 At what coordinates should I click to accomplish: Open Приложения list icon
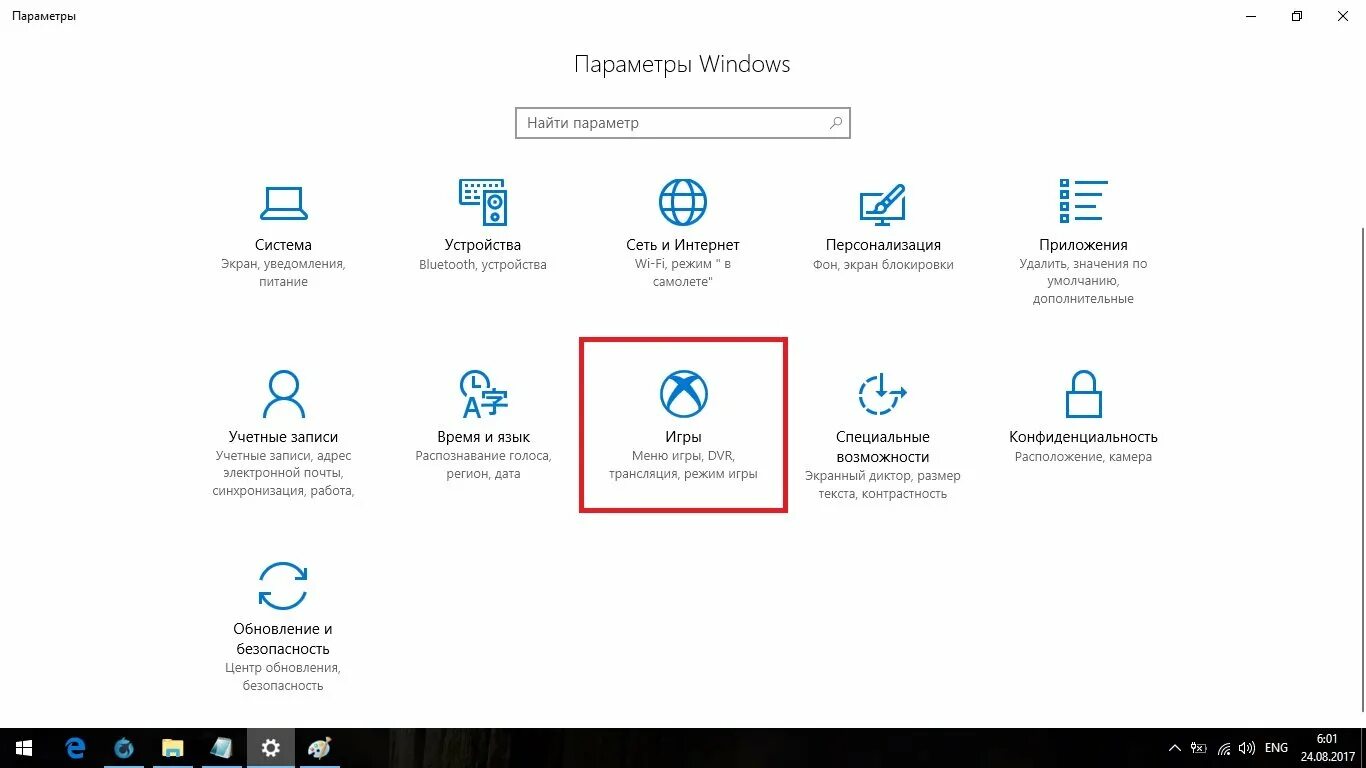(x=1083, y=201)
